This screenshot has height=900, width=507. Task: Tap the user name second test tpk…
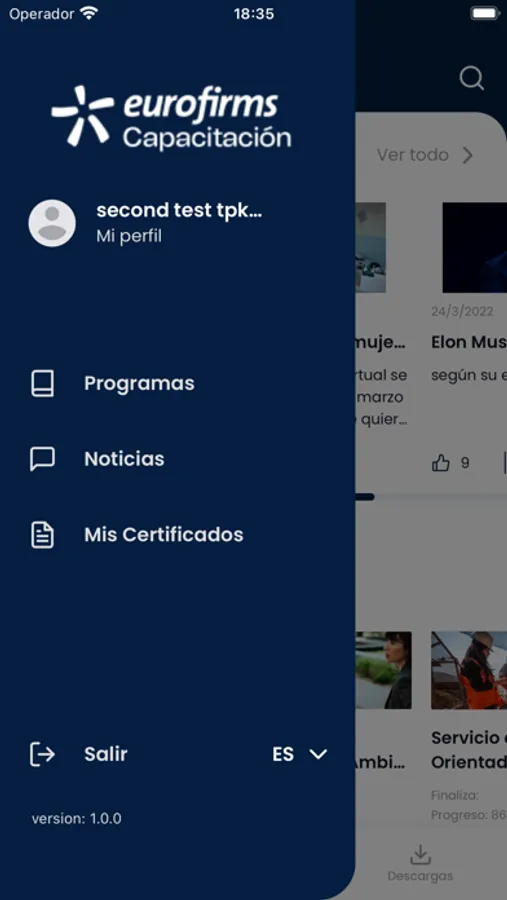coord(179,211)
